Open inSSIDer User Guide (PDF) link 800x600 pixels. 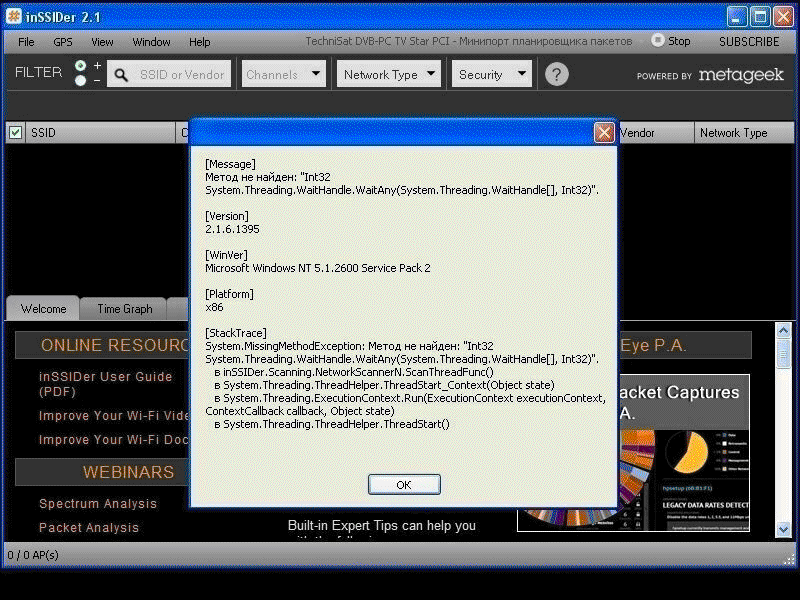point(106,384)
